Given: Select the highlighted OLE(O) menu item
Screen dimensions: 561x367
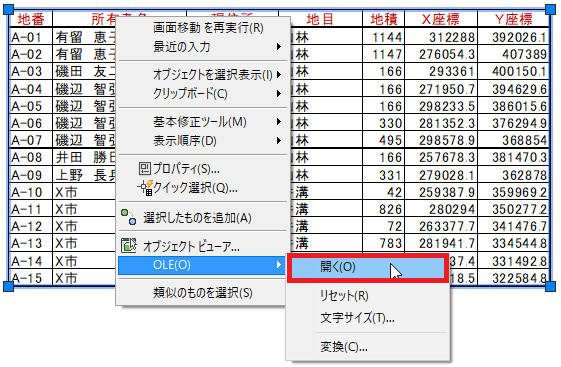Looking at the screenshot, I should [x=202, y=265].
